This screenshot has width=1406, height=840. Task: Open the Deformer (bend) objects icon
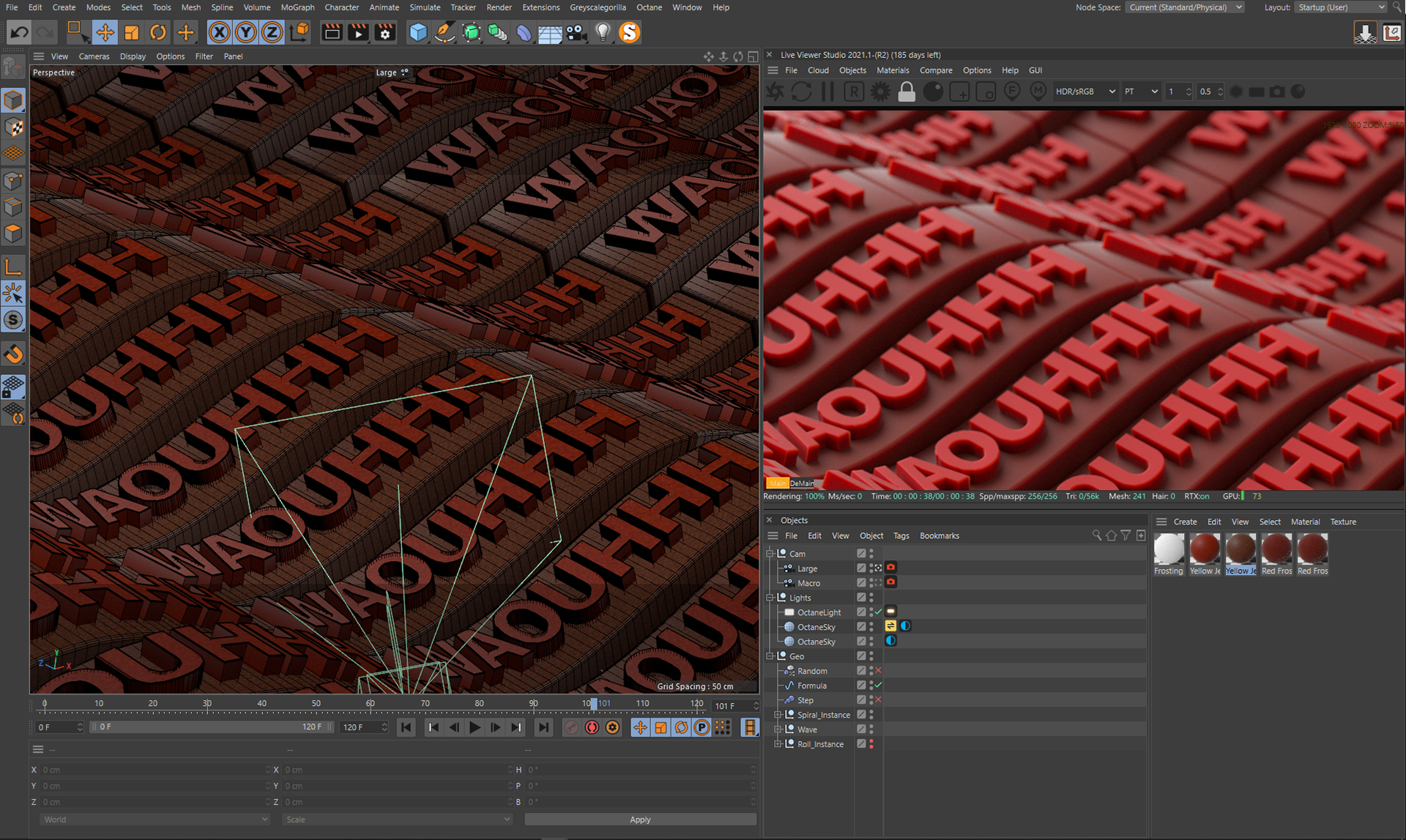coord(524,32)
